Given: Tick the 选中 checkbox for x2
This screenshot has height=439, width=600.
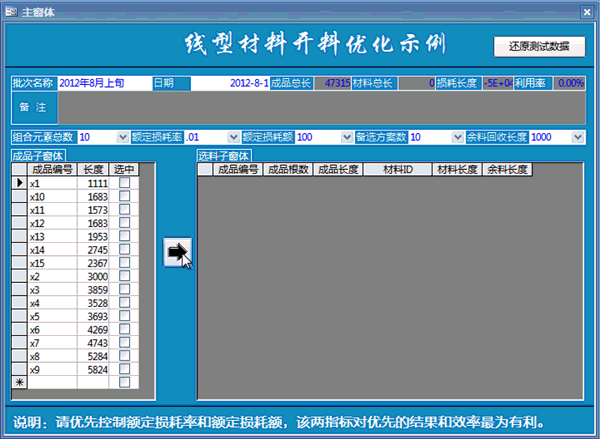Looking at the screenshot, I should [124, 276].
